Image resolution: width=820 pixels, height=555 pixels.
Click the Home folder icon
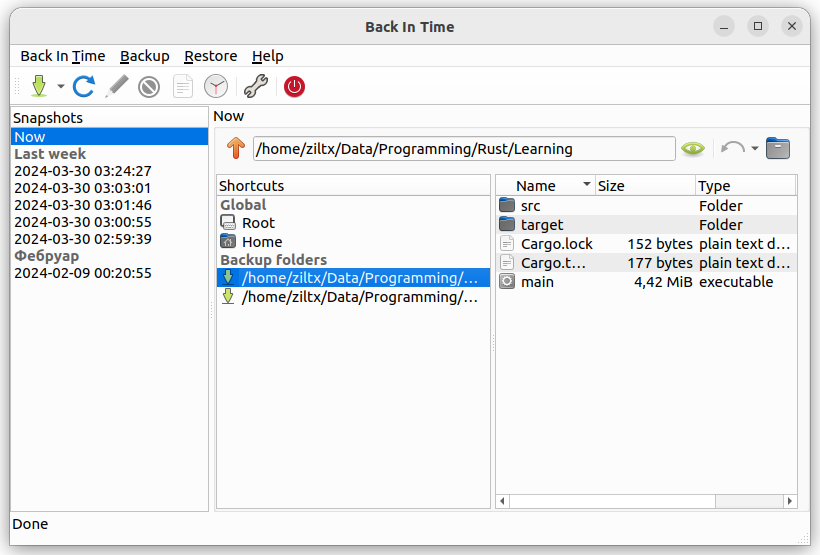click(228, 241)
